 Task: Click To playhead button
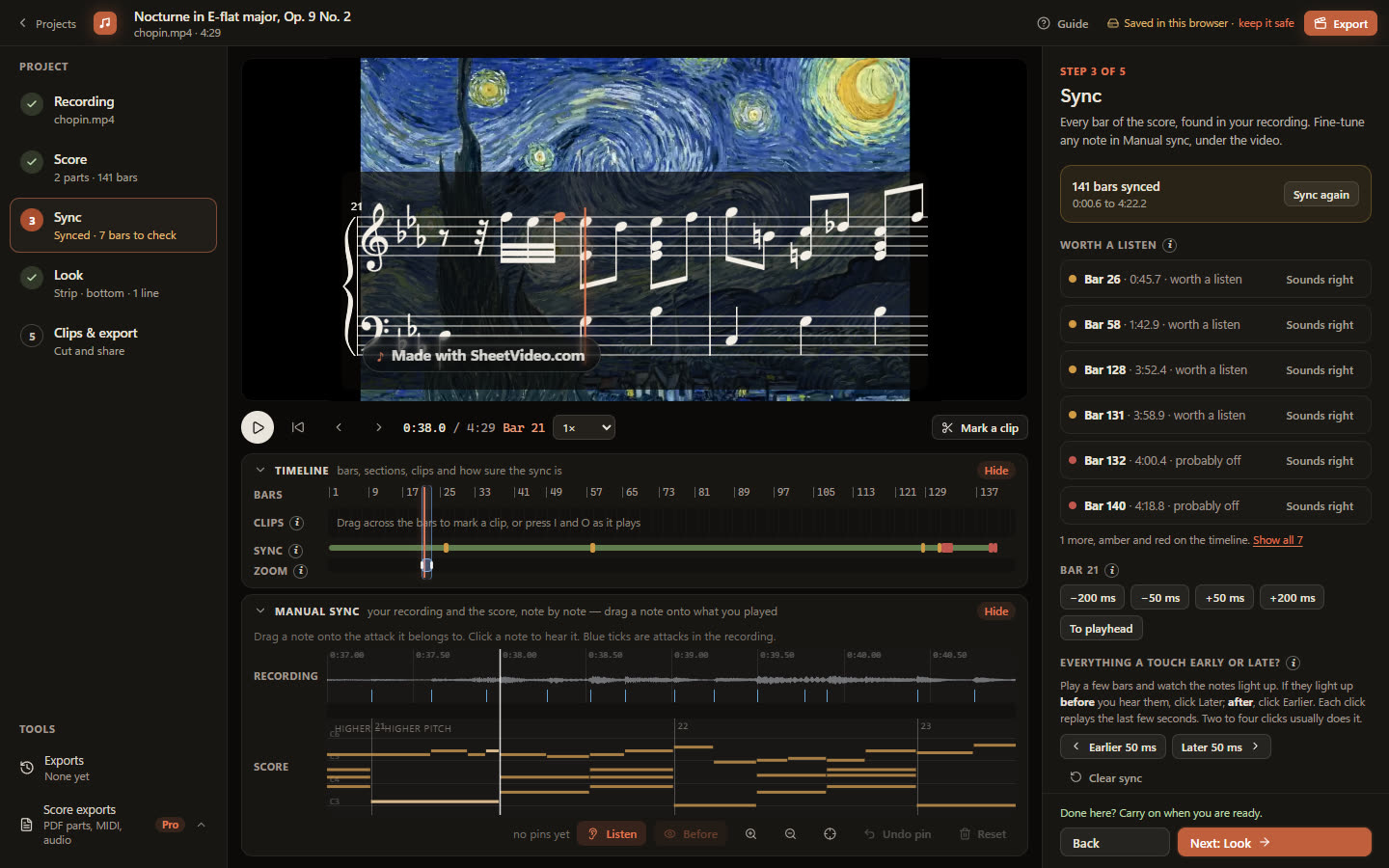tap(1102, 629)
